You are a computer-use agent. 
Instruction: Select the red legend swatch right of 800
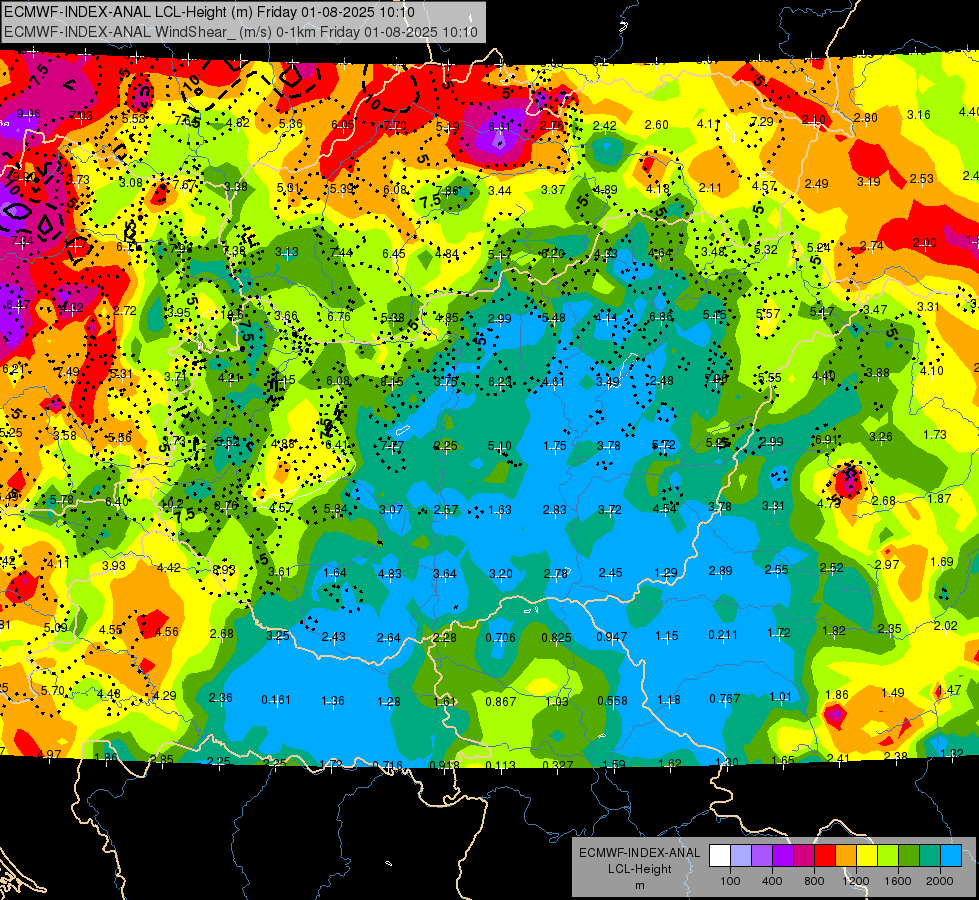click(x=825, y=855)
